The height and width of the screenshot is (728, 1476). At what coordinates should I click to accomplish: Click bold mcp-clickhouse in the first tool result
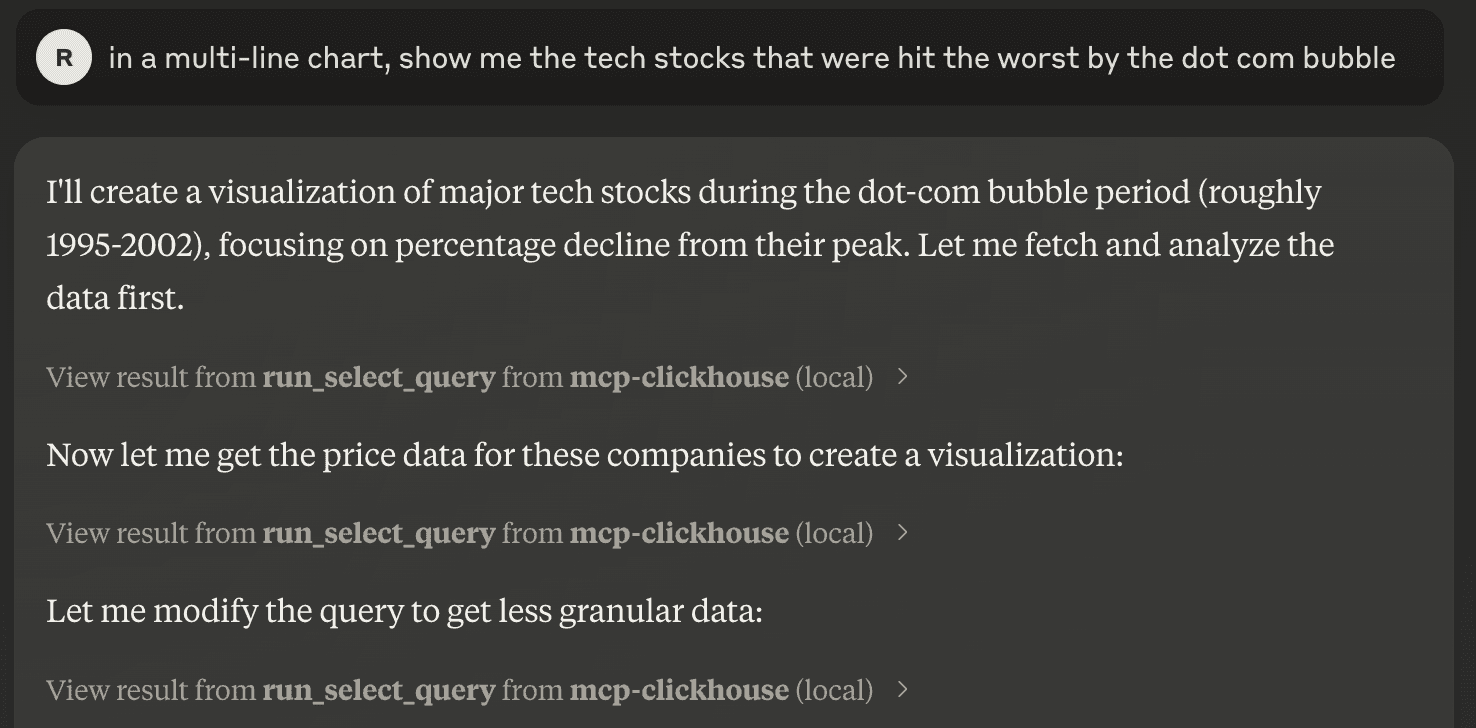(x=679, y=377)
